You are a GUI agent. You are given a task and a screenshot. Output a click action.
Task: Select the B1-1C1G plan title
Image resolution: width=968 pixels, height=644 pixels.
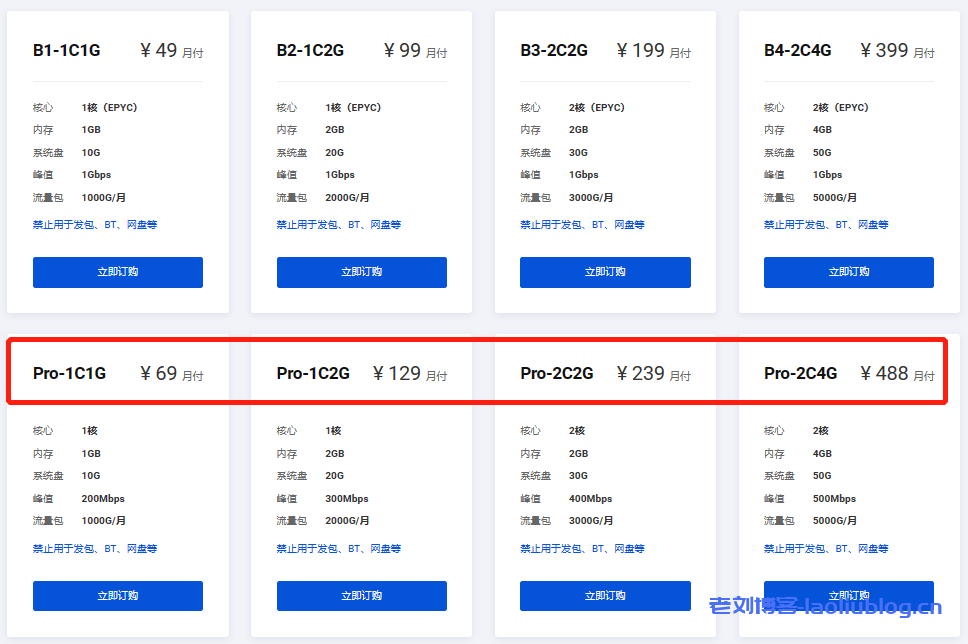pyautogui.click(x=67, y=50)
